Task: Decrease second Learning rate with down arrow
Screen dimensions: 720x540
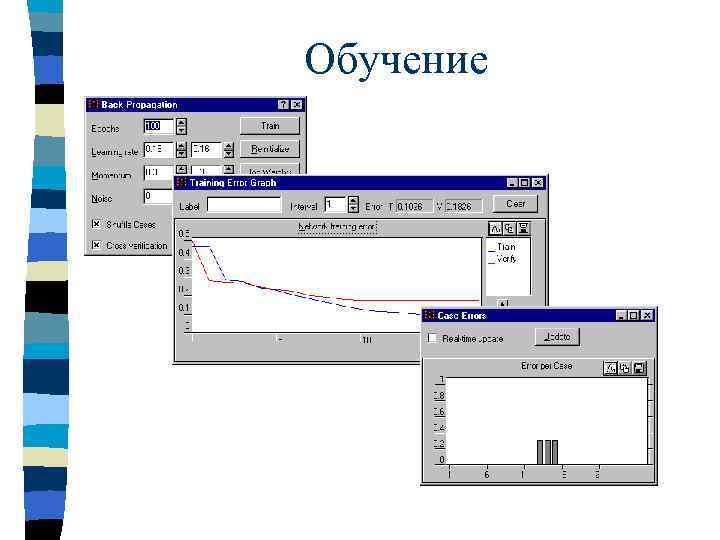Action: pyautogui.click(x=229, y=153)
